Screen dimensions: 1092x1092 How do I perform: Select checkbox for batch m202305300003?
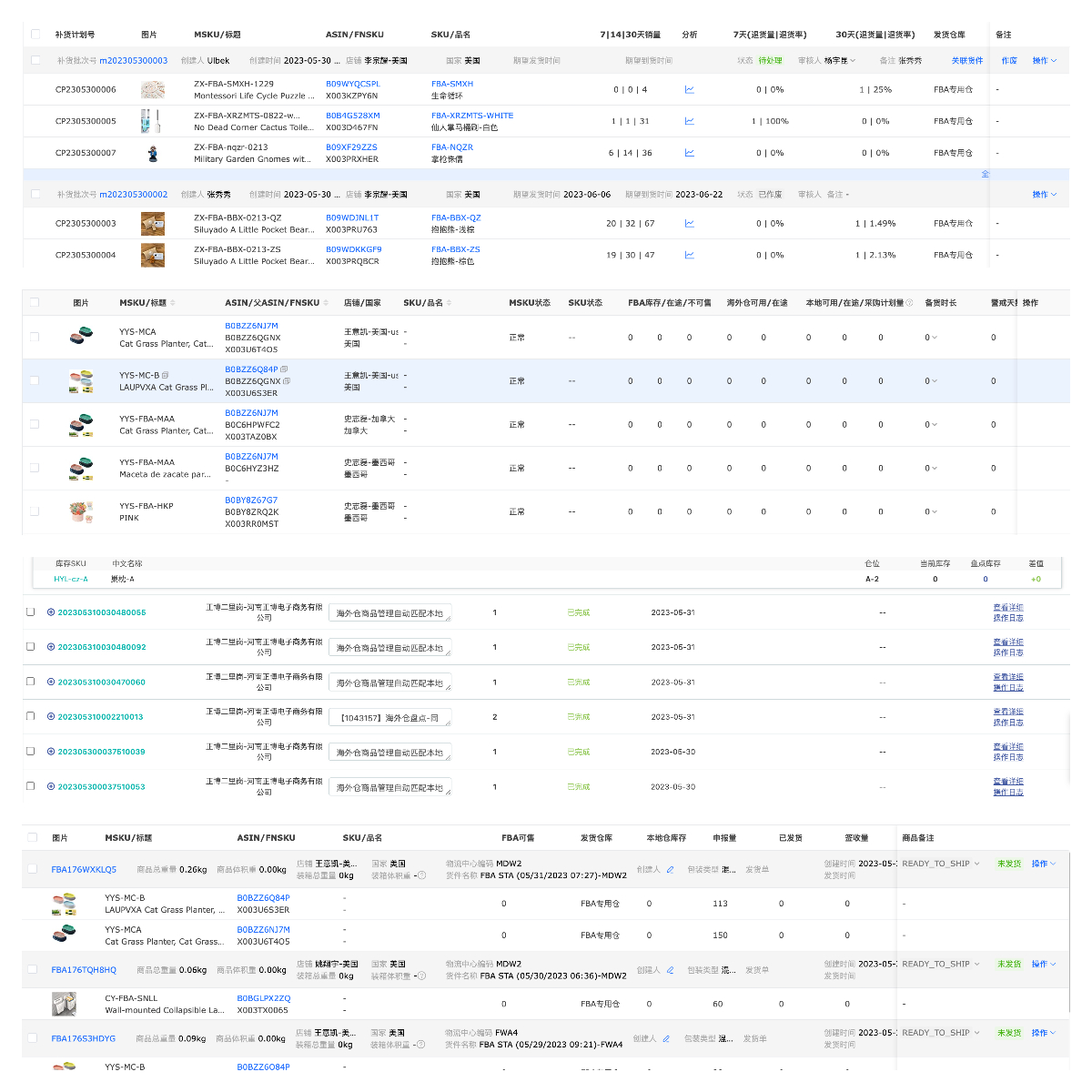[35, 60]
